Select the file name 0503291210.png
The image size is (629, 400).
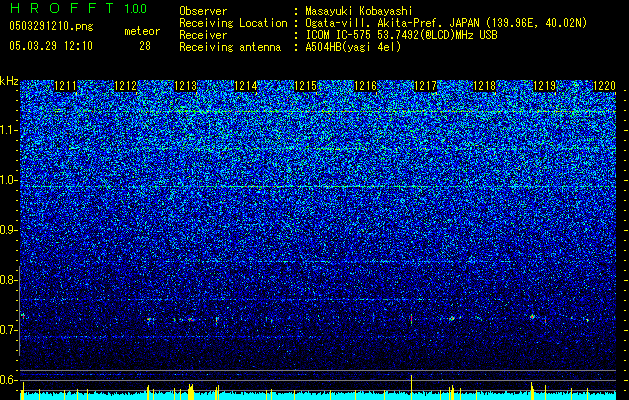click(x=51, y=26)
